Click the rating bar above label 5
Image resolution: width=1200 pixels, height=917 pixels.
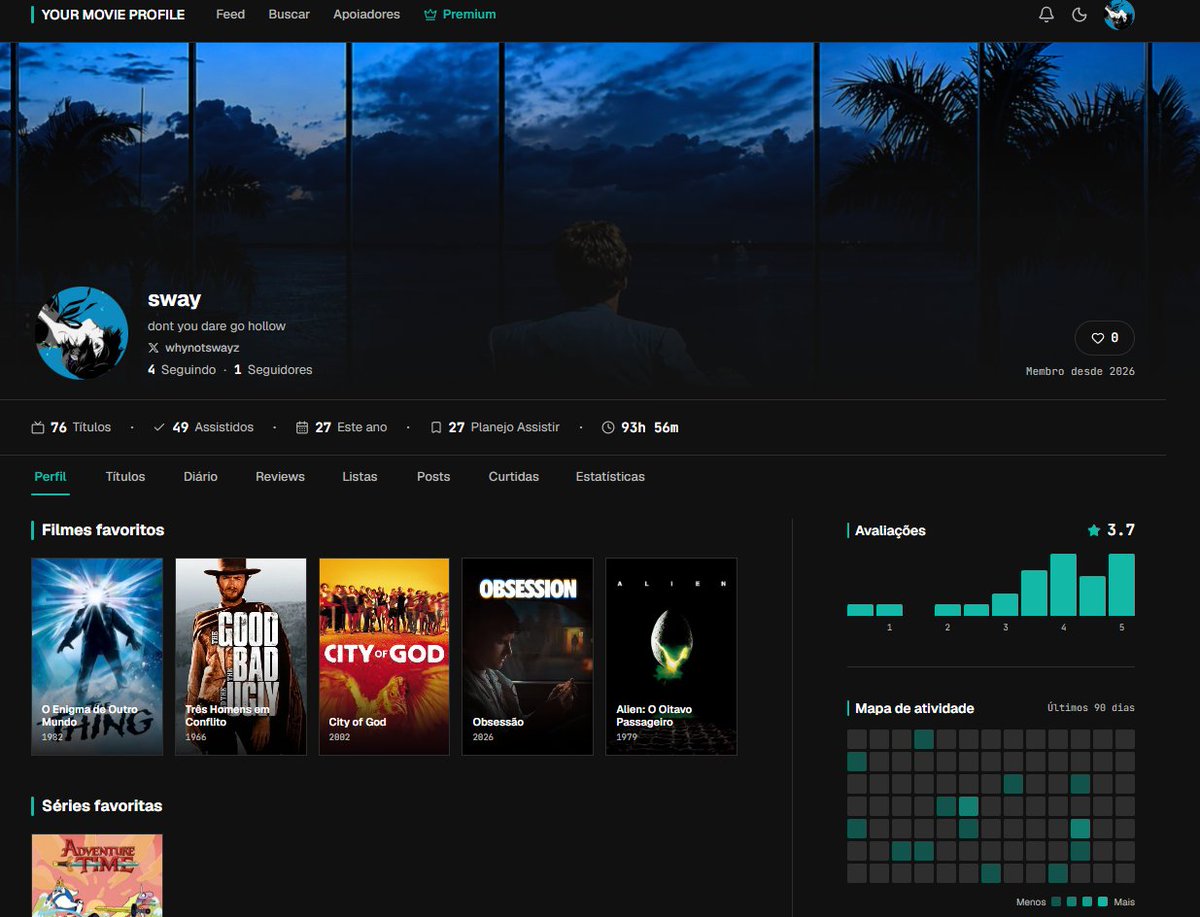[x=1121, y=585]
